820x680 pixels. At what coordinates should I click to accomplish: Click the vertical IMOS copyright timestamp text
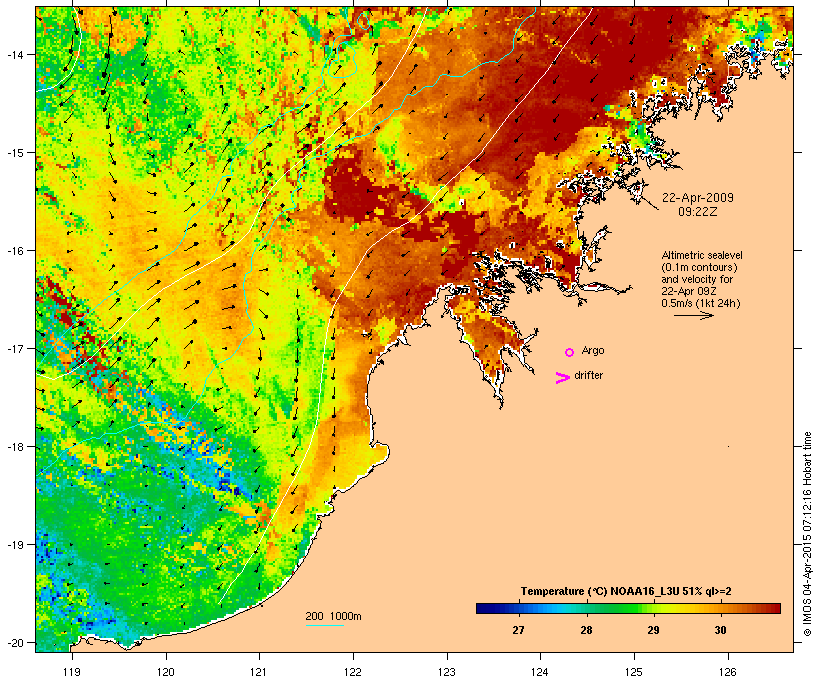[x=808, y=535]
